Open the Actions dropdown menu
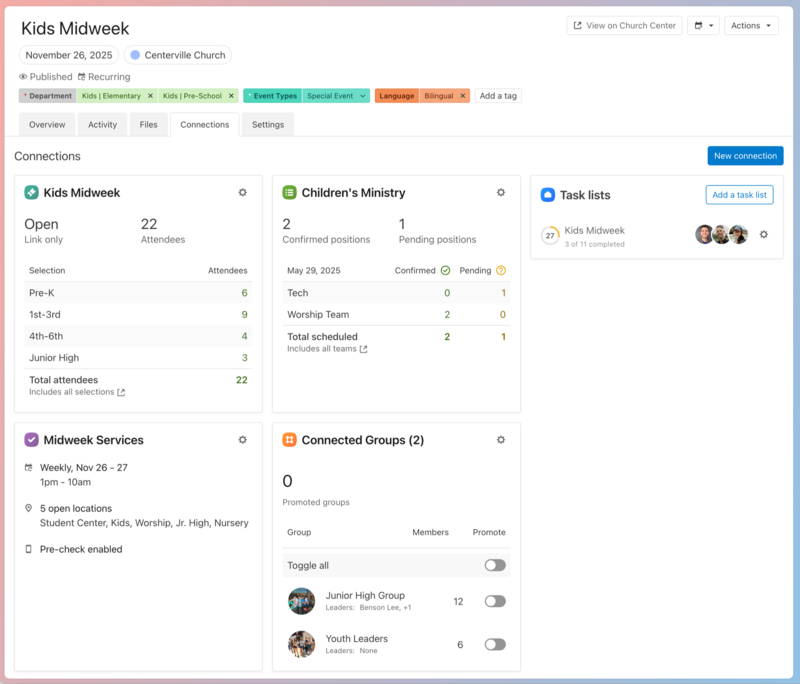800x684 pixels. tap(751, 25)
